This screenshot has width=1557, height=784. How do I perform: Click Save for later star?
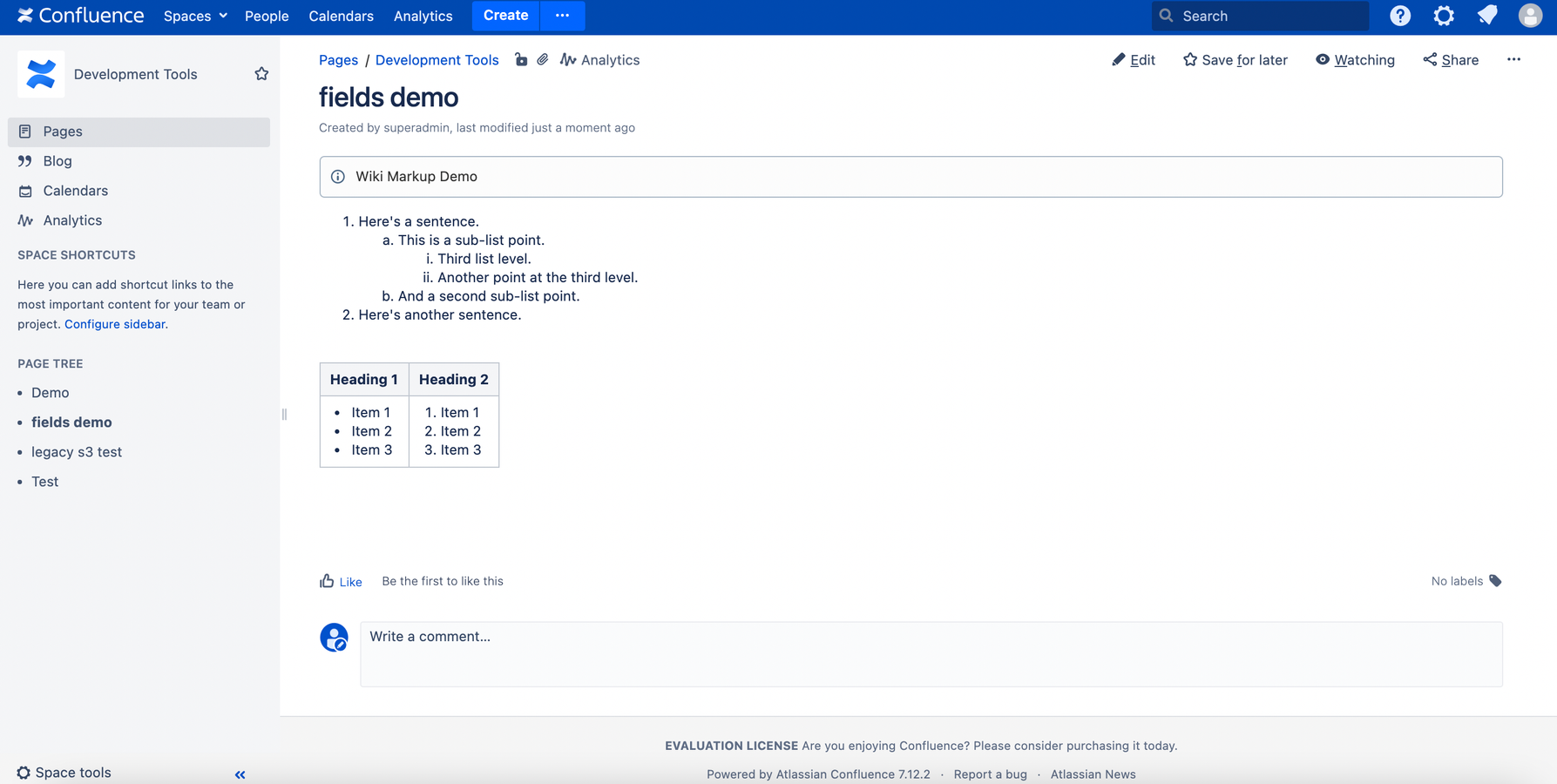pyautogui.click(x=1235, y=60)
